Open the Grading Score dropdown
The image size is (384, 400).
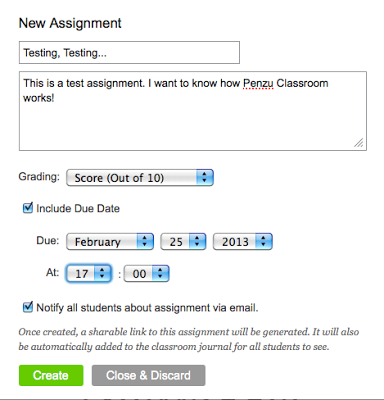click(x=140, y=178)
